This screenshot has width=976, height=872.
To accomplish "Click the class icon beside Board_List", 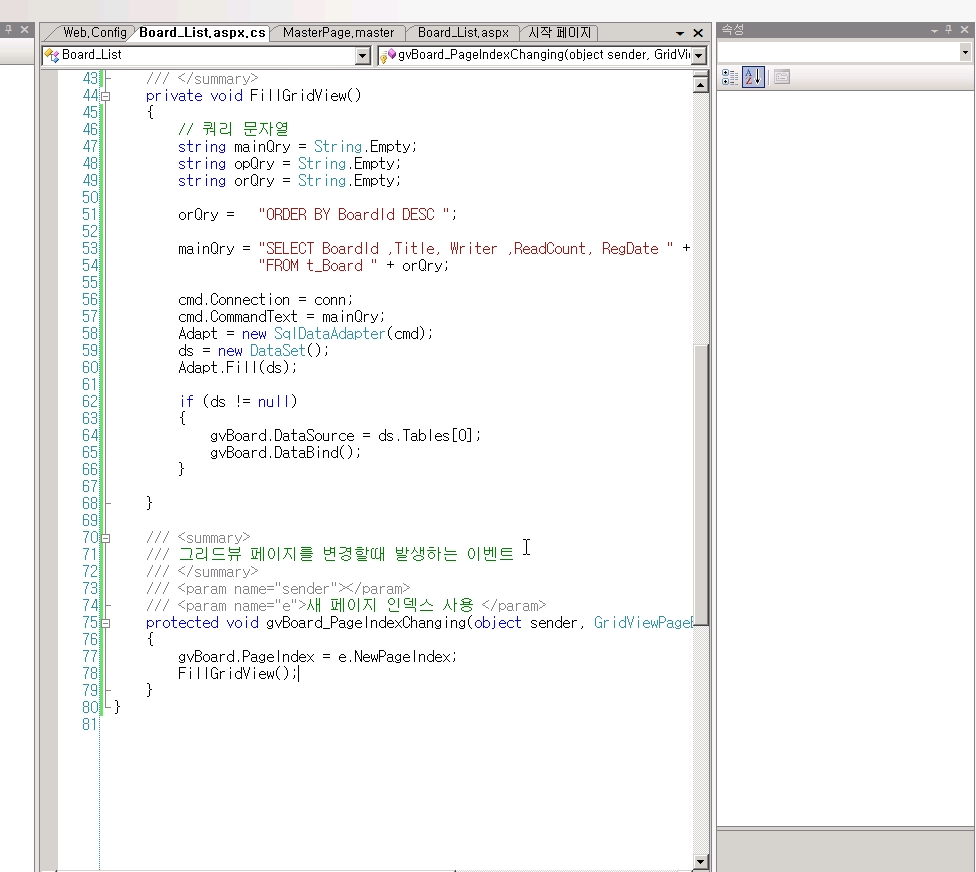I will (x=52, y=55).
